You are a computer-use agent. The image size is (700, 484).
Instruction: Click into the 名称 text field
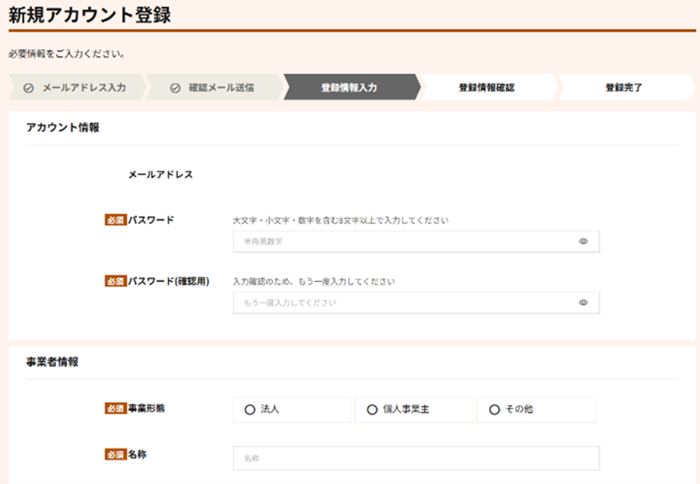click(x=415, y=458)
